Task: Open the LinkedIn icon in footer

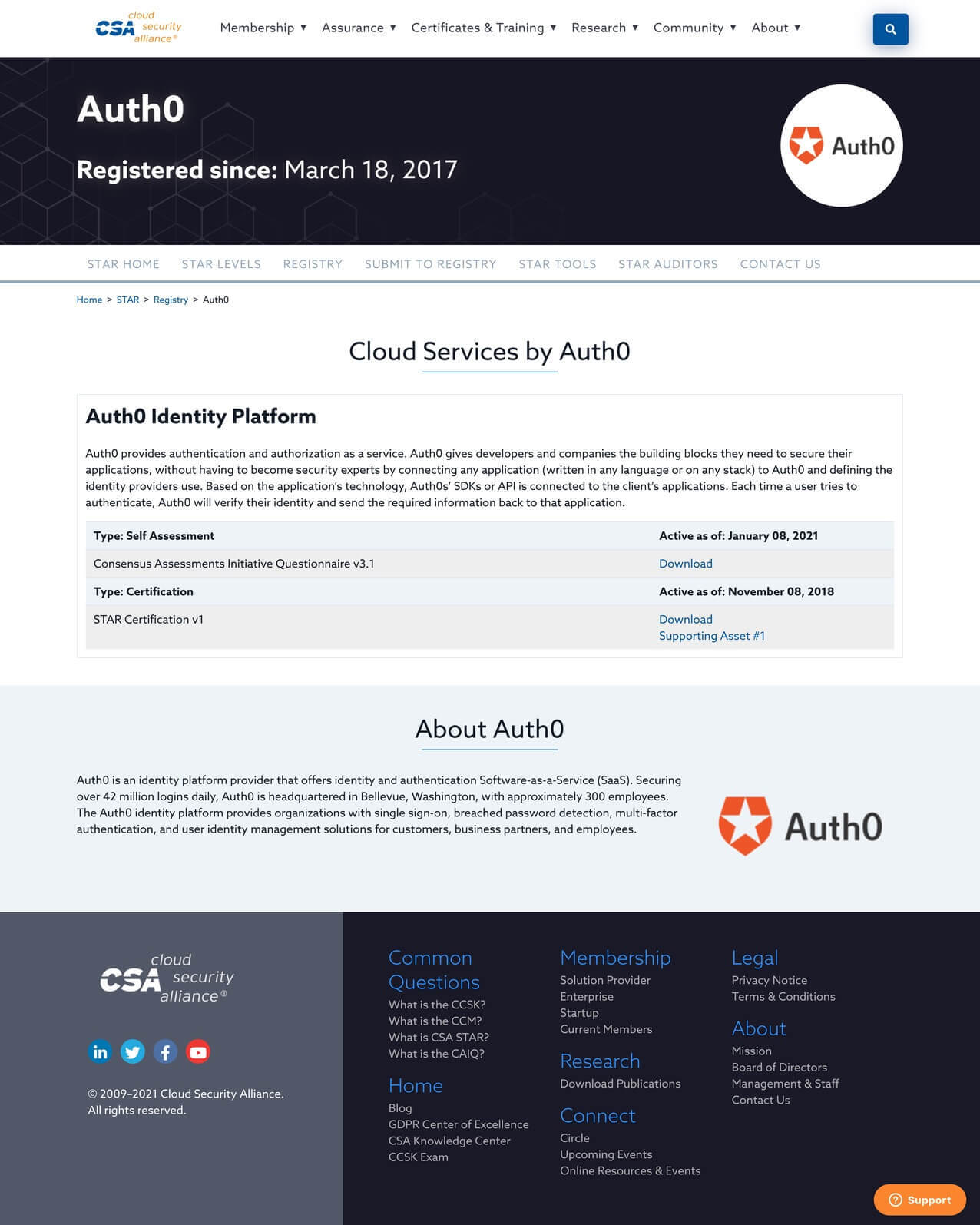Action: pos(100,1051)
